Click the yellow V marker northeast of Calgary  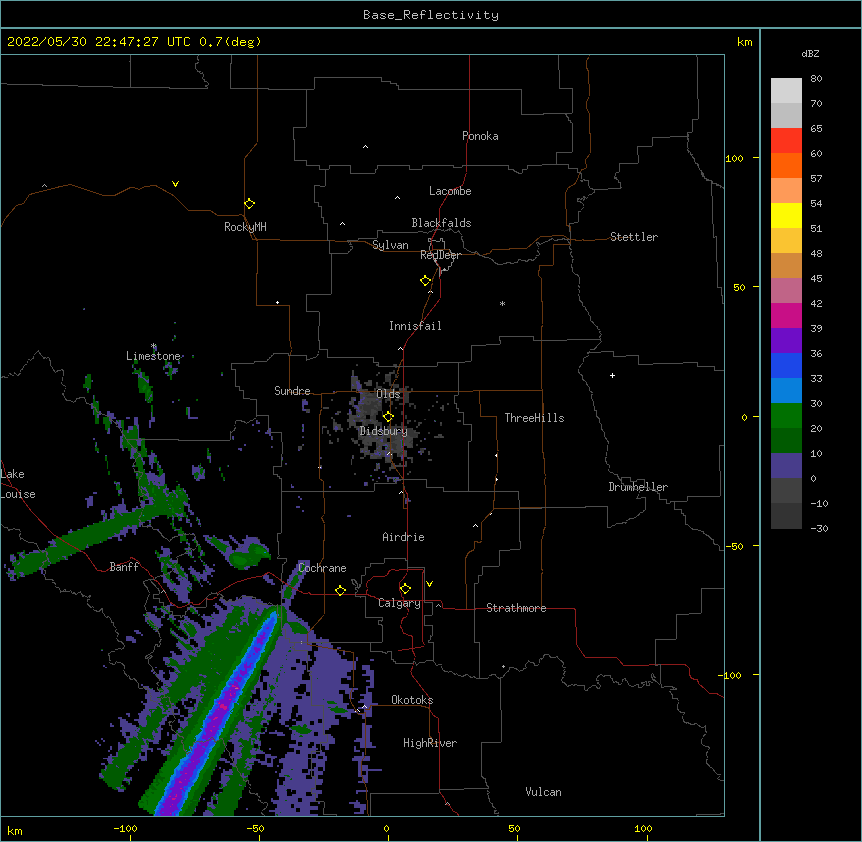click(429, 584)
